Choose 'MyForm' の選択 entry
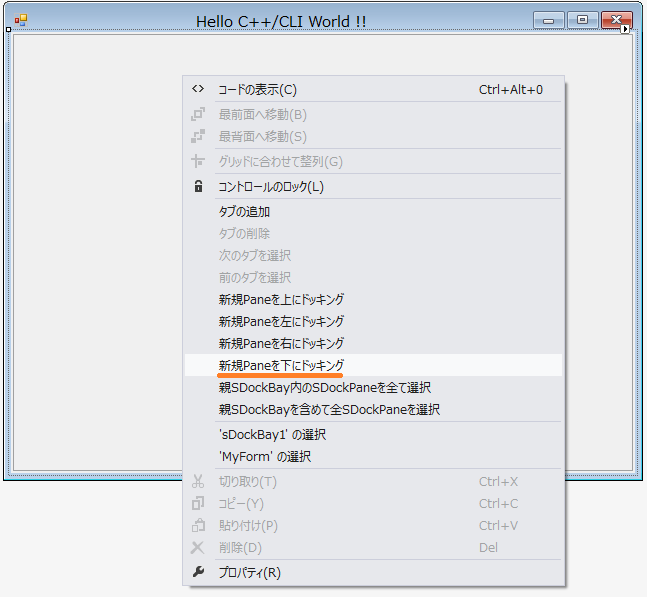Viewport: 647px width, 597px height. tap(373, 456)
